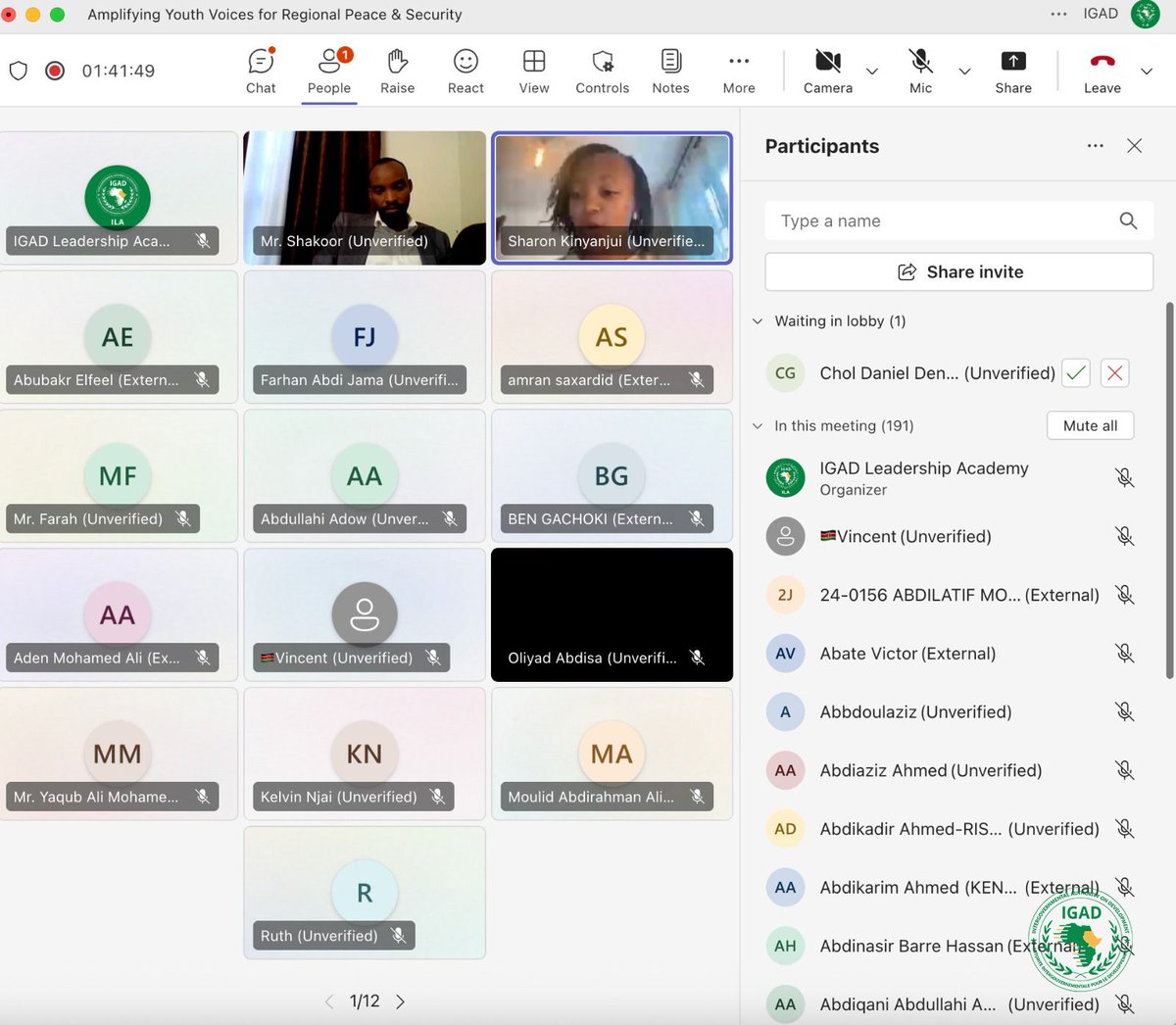
Task: Select Aden Mohamed Ali tile
Action: click(x=118, y=615)
